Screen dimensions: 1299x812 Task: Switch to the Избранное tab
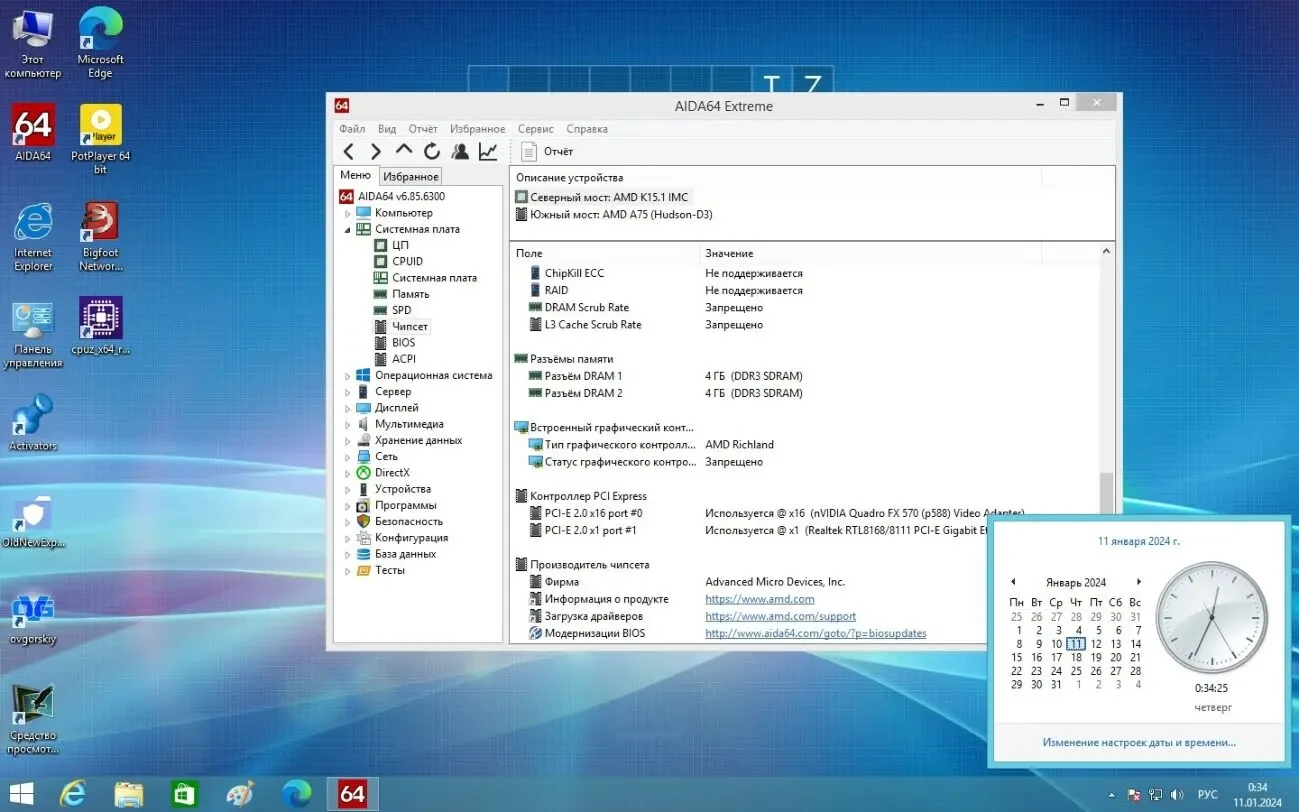(410, 175)
